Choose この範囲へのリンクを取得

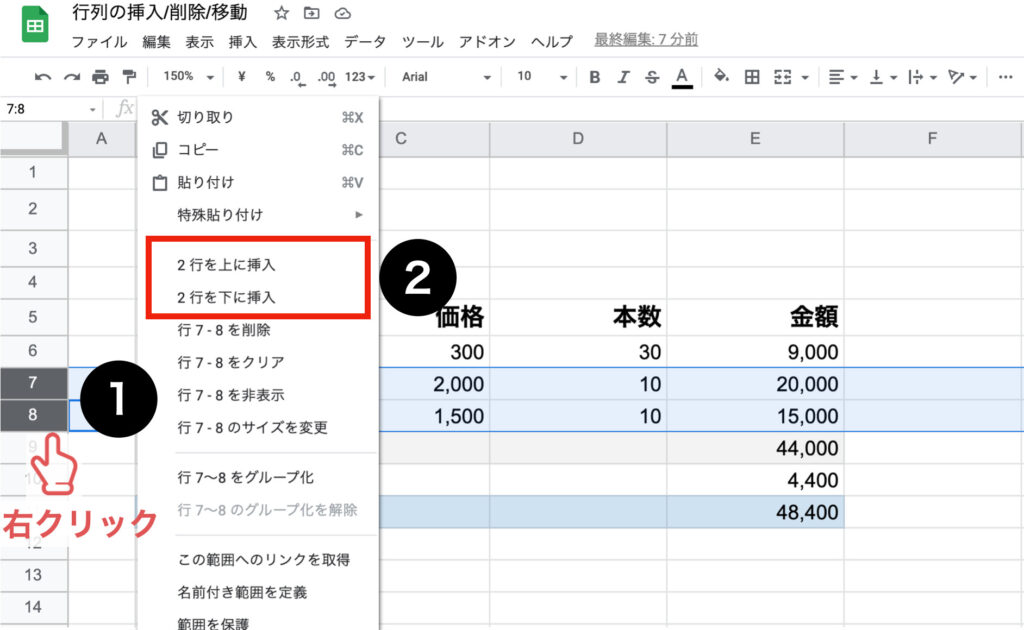click(259, 559)
